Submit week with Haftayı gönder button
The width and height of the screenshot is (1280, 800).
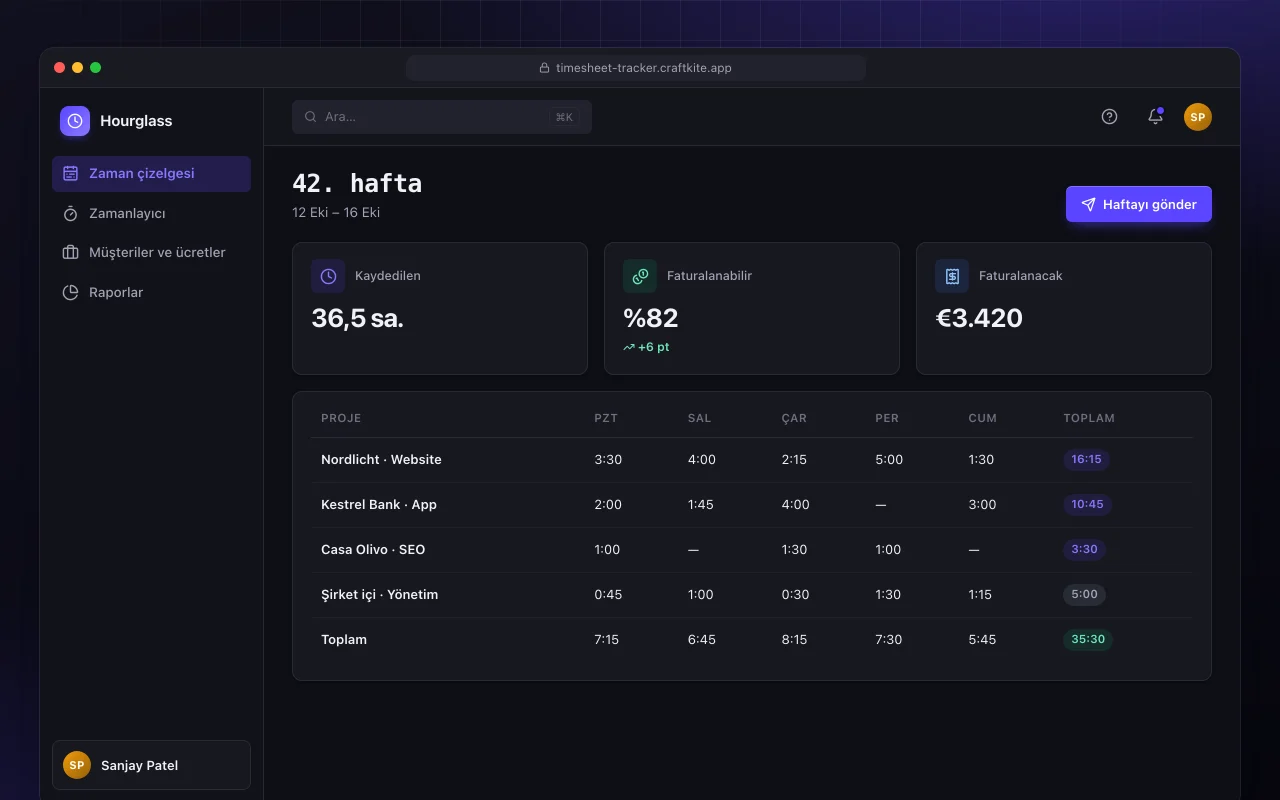[x=1139, y=204]
